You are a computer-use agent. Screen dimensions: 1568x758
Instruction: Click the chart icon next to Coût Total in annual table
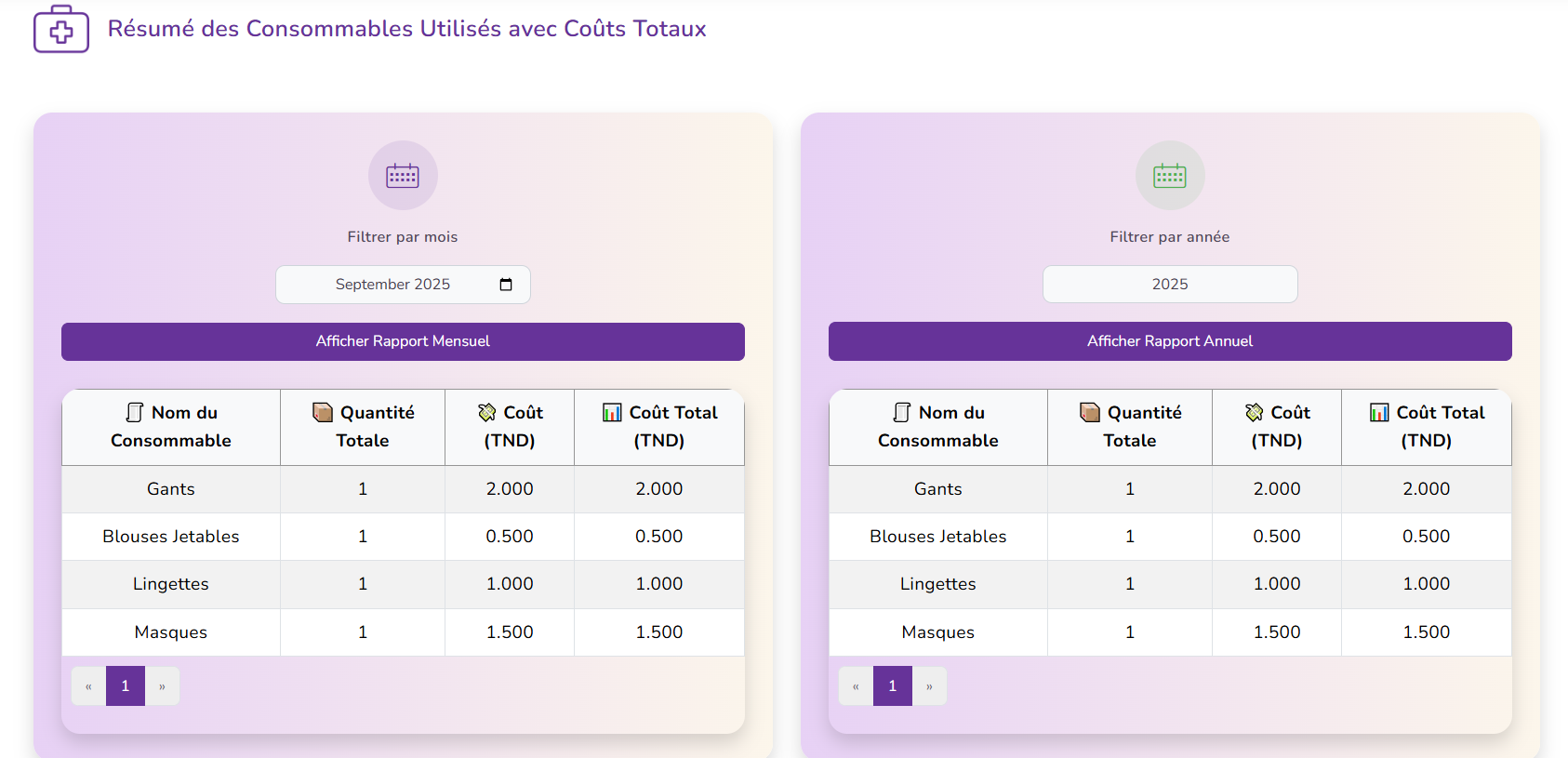[x=1379, y=412]
